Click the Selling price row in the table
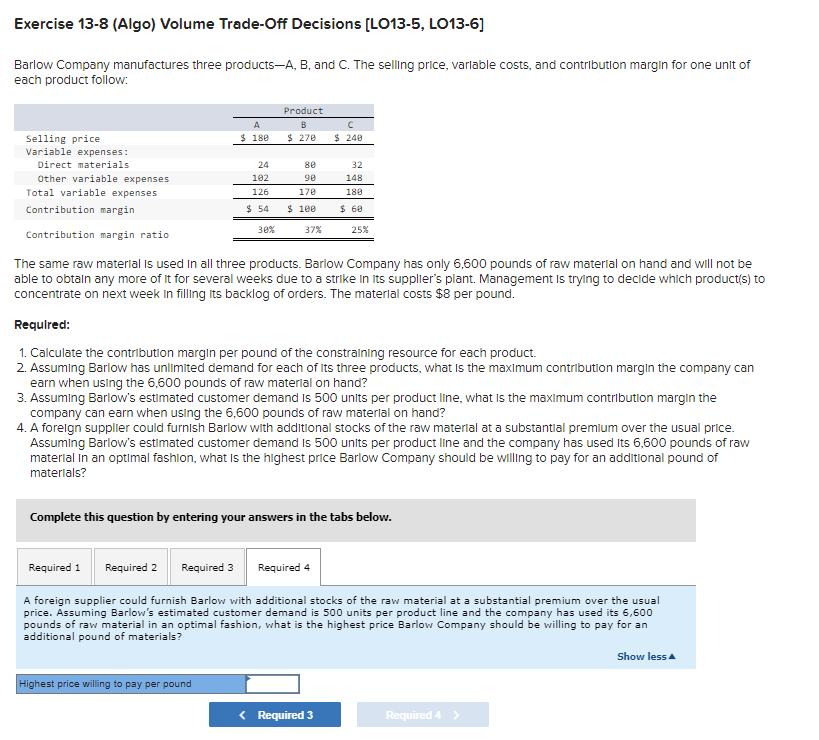The image size is (819, 740). (65, 139)
